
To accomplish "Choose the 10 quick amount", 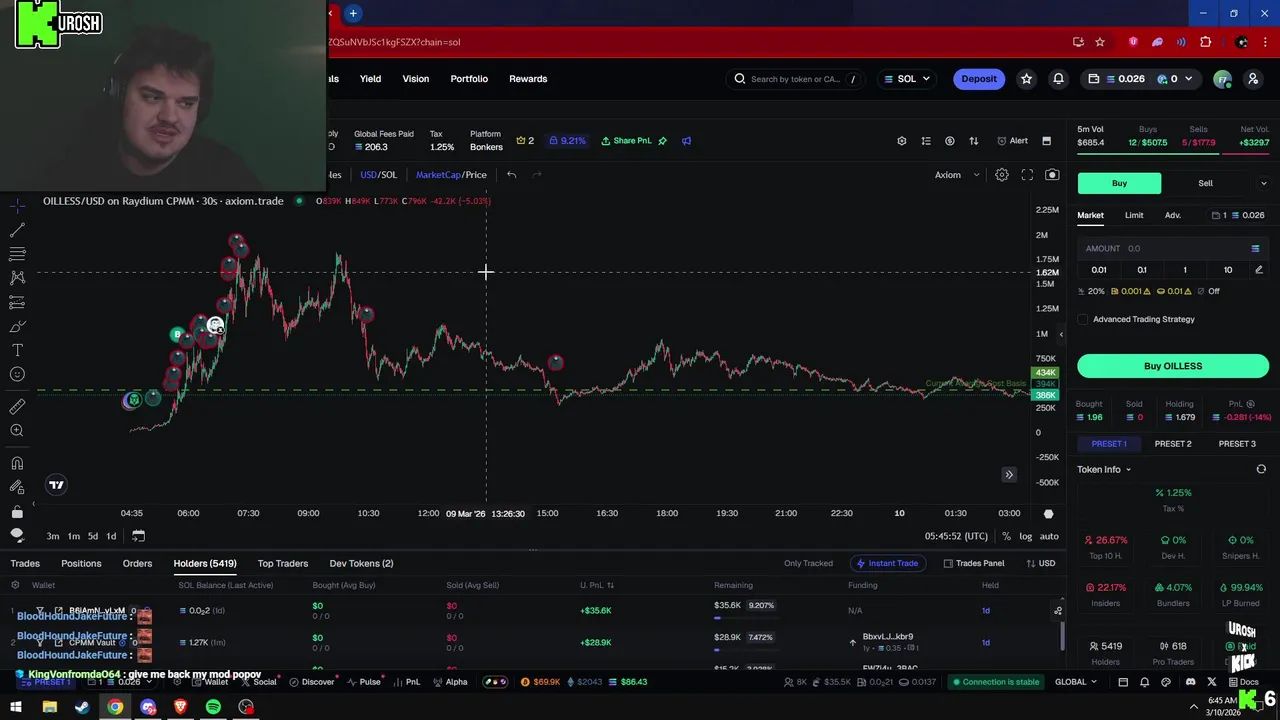I will point(1227,270).
